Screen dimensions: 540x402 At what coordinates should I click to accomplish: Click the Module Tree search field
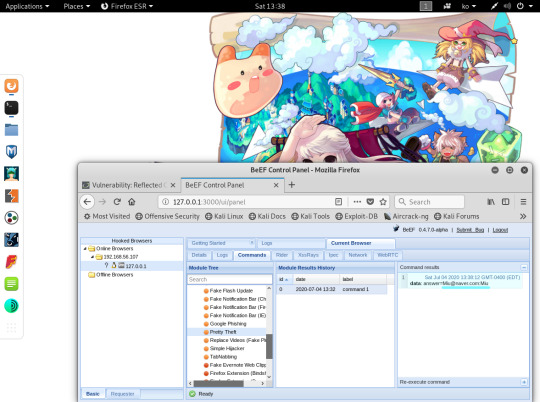coord(230,279)
